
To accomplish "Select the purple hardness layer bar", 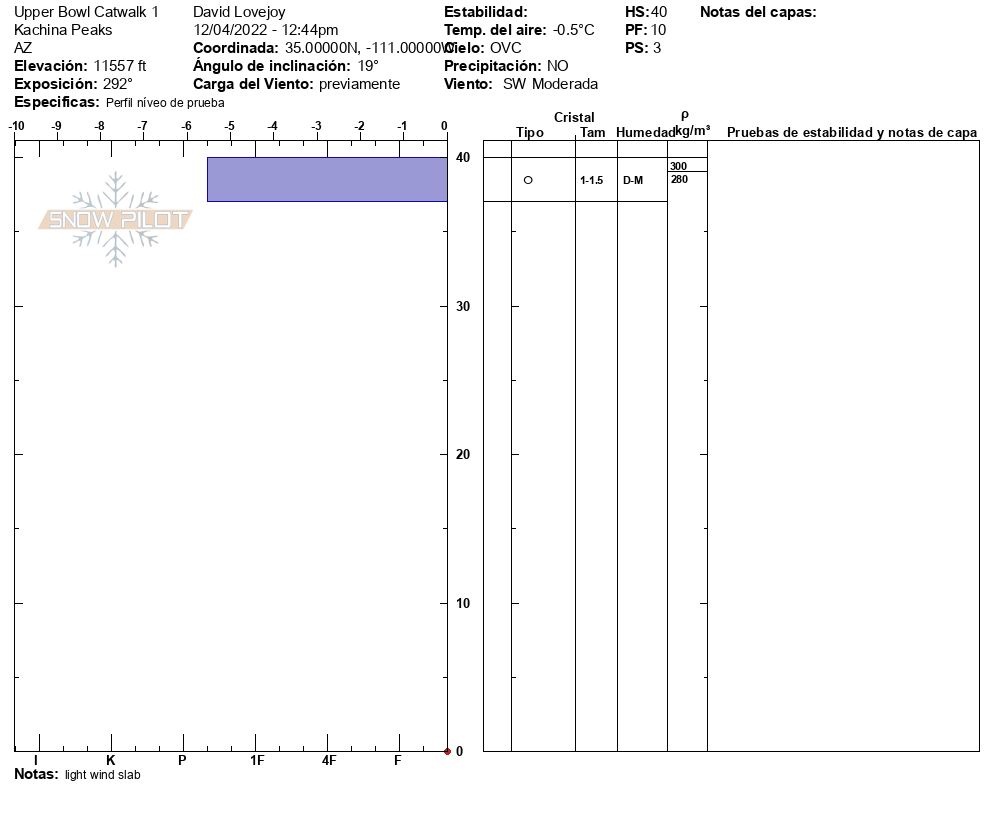I will click(327, 179).
